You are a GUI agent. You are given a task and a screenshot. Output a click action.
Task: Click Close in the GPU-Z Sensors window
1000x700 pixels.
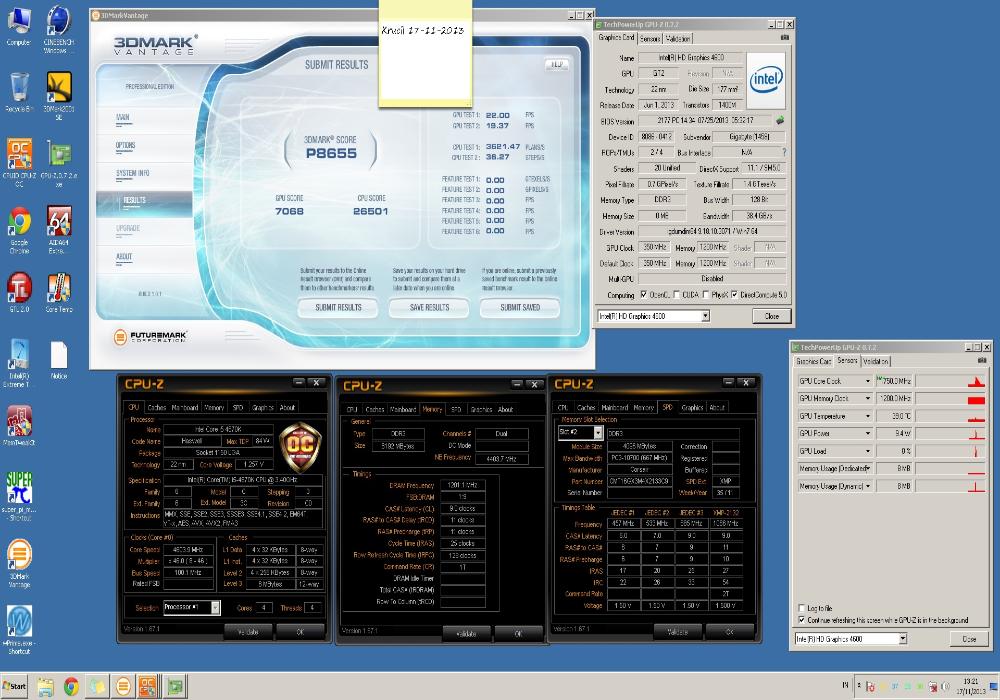click(969, 639)
